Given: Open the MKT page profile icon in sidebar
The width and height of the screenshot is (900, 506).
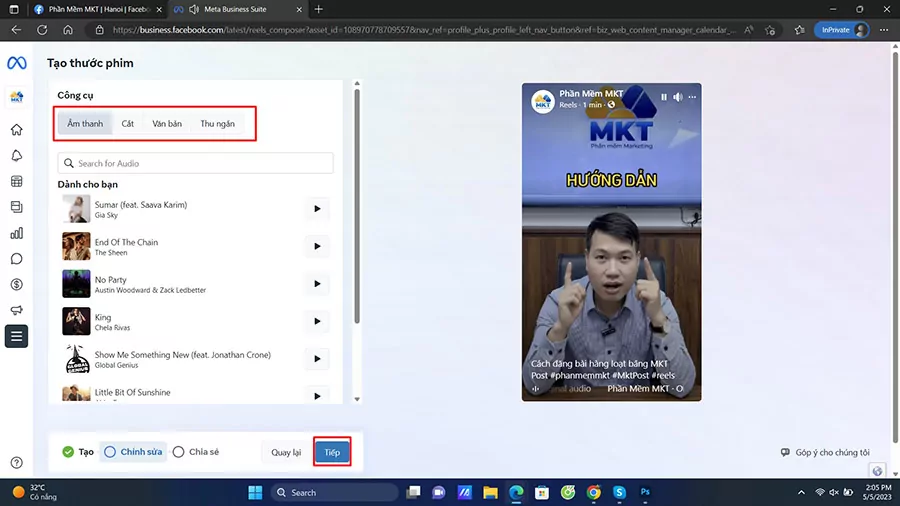Looking at the screenshot, I should coord(17,97).
